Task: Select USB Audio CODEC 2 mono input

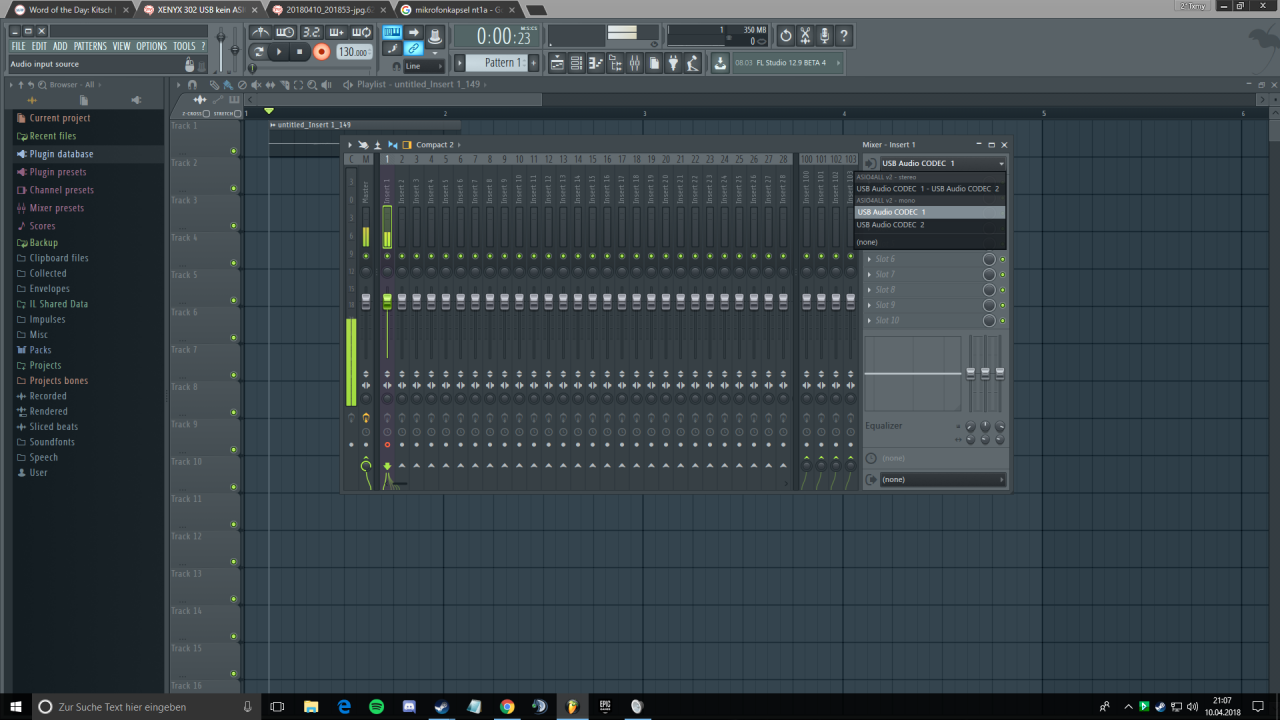Action: [x=930, y=225]
